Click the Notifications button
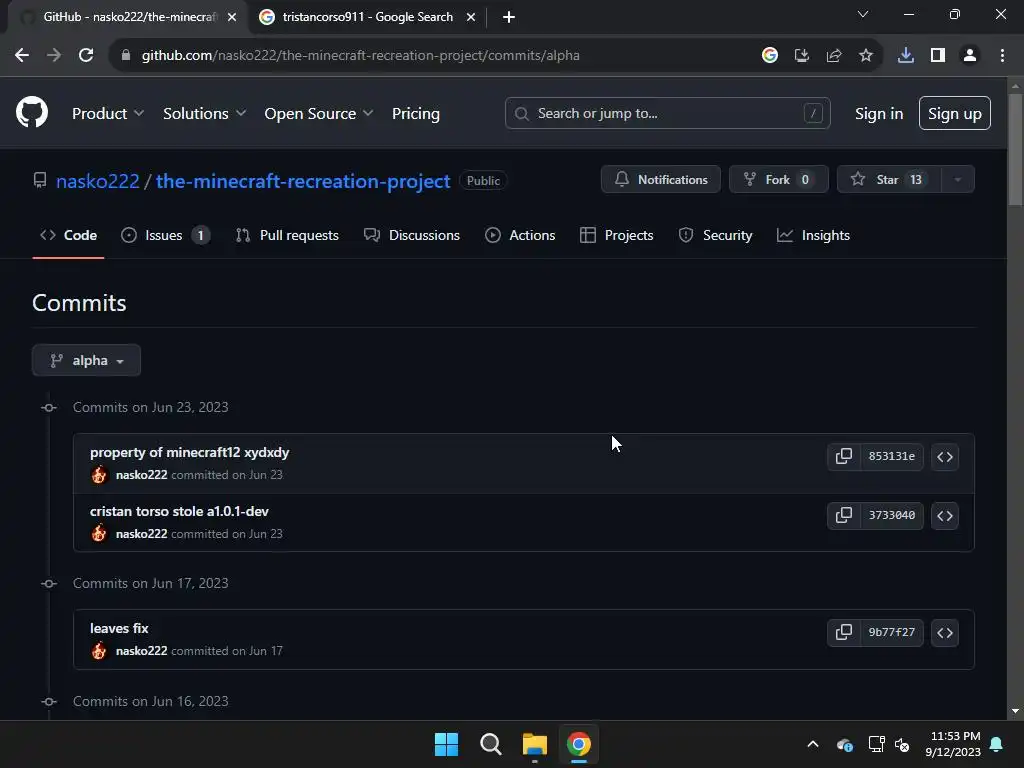 coord(661,180)
